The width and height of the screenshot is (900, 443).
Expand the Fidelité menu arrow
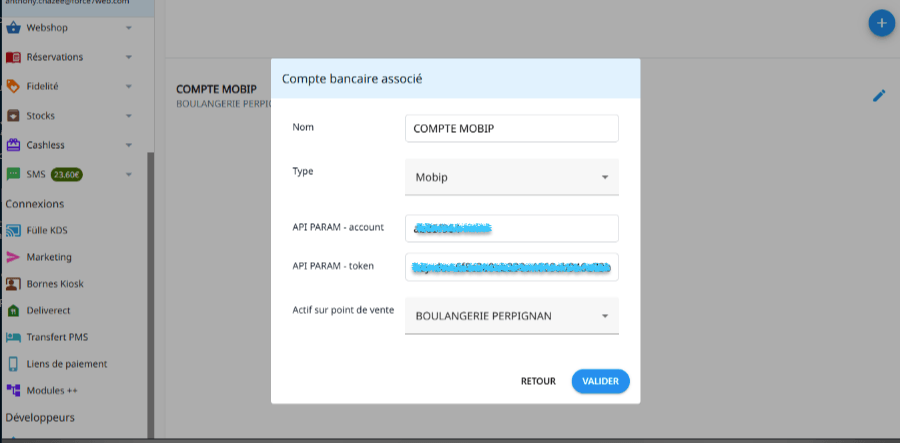coord(129,86)
